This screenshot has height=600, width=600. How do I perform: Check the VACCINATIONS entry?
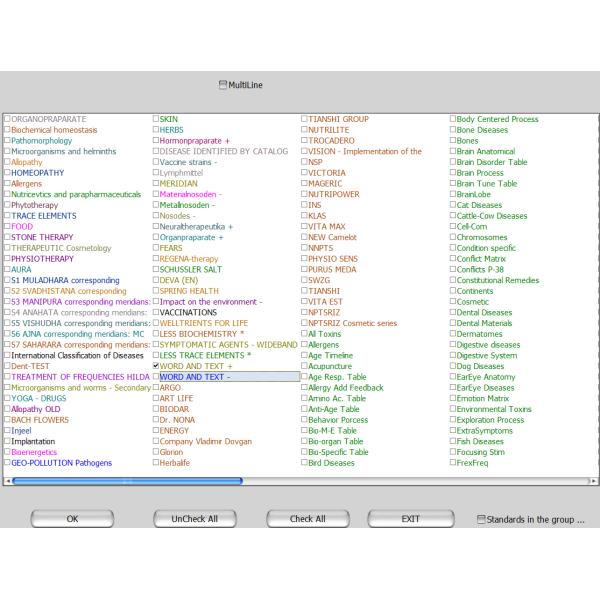(156, 312)
